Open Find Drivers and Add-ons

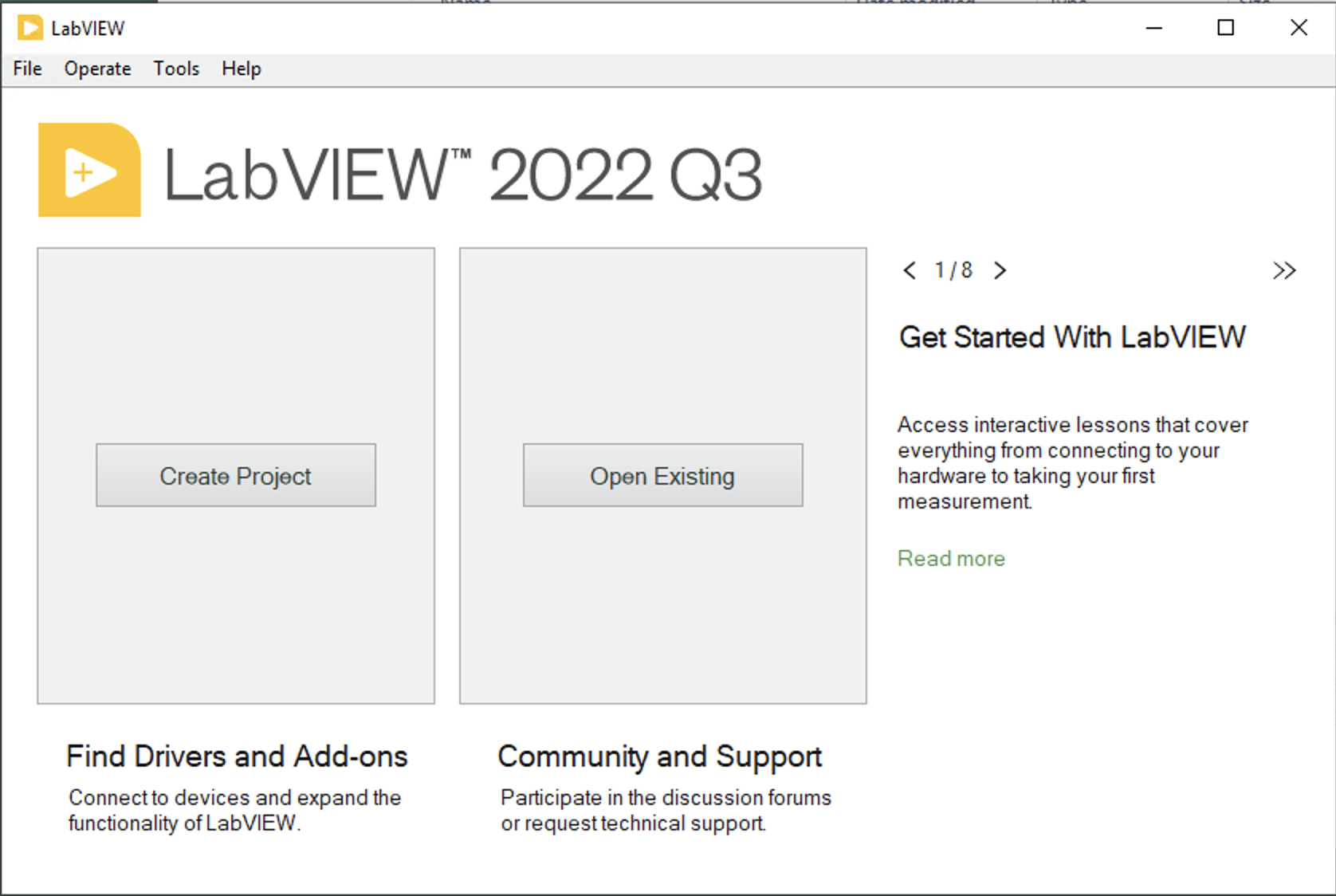point(237,756)
